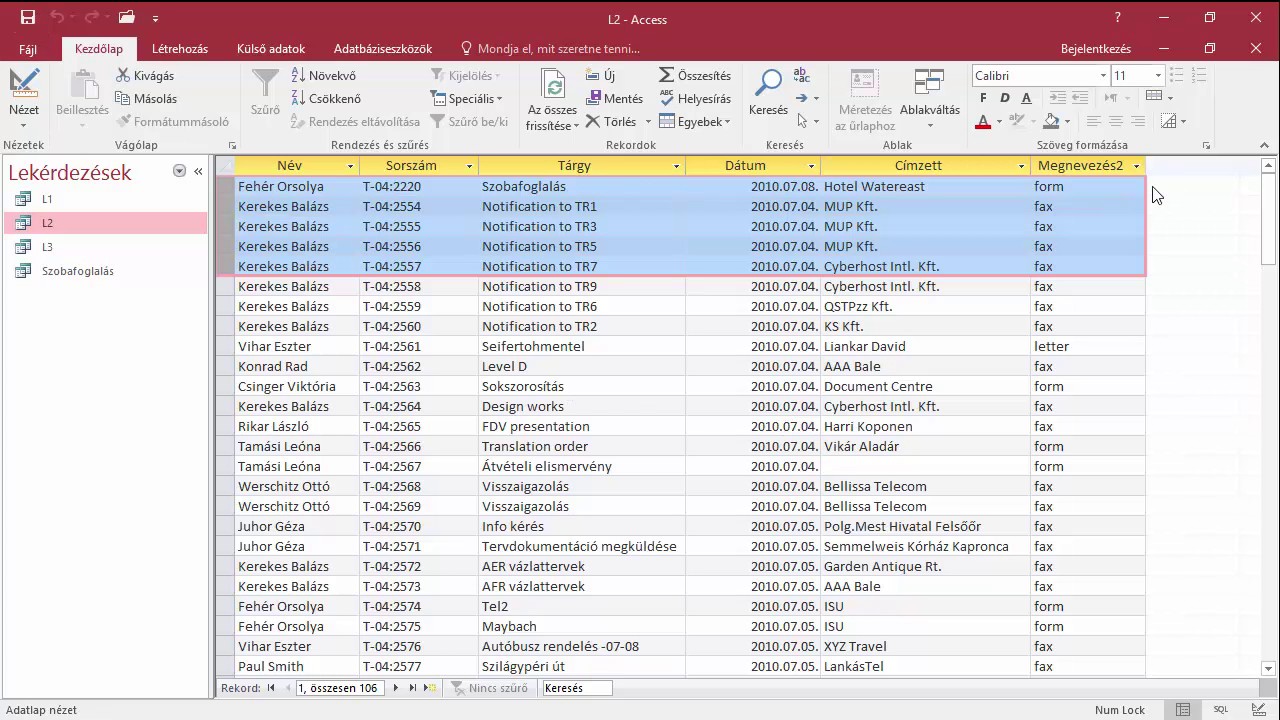The width and height of the screenshot is (1280, 720).
Task: Open the Calibri font name dropdown
Action: (1103, 76)
